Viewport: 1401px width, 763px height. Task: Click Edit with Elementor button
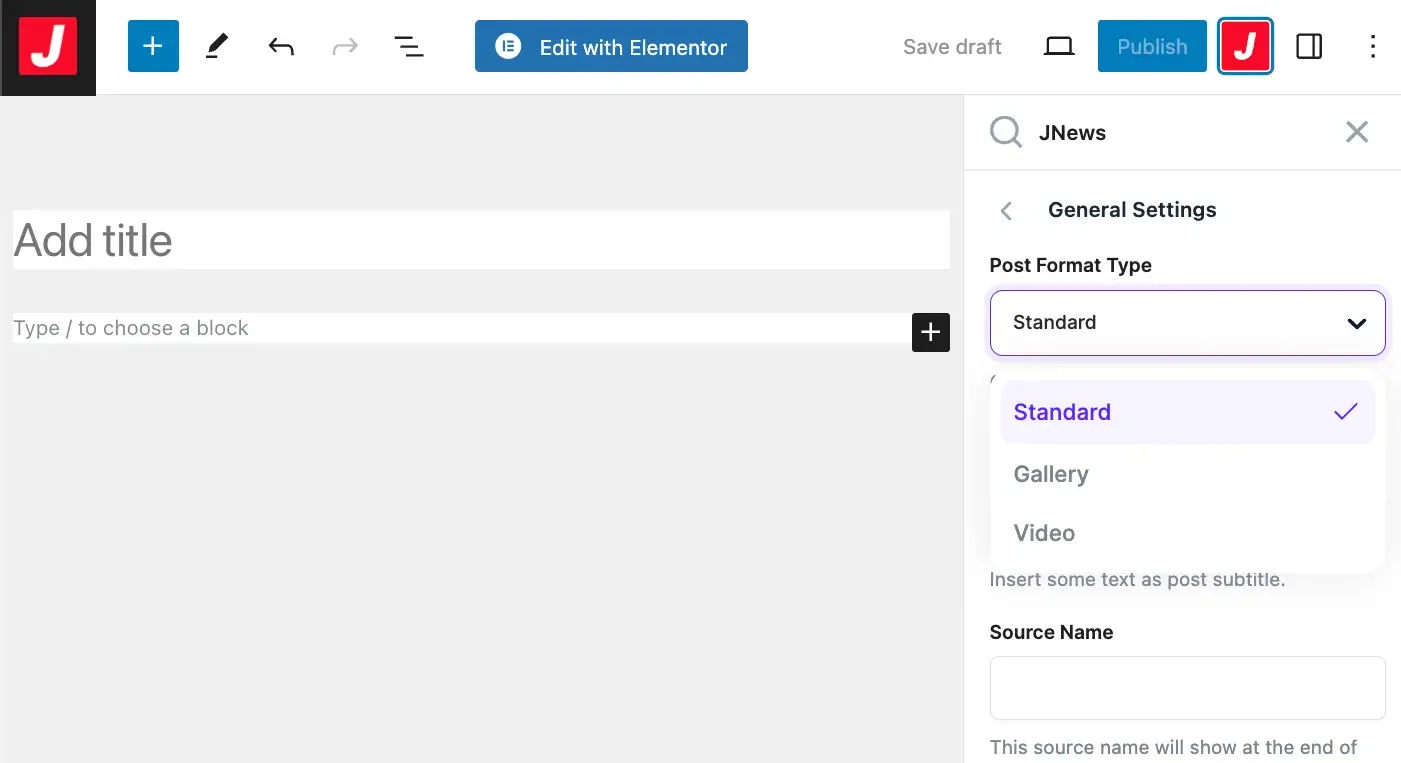pos(611,47)
